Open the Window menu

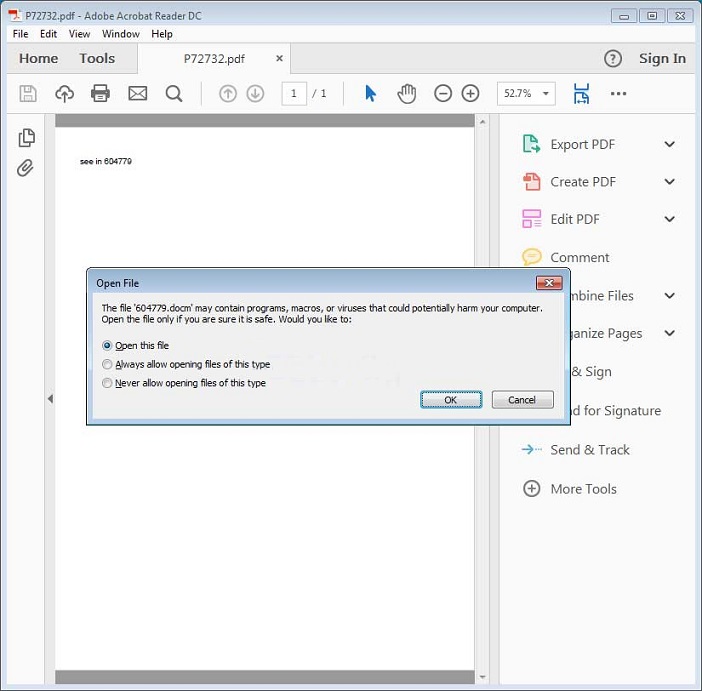pyautogui.click(x=121, y=34)
